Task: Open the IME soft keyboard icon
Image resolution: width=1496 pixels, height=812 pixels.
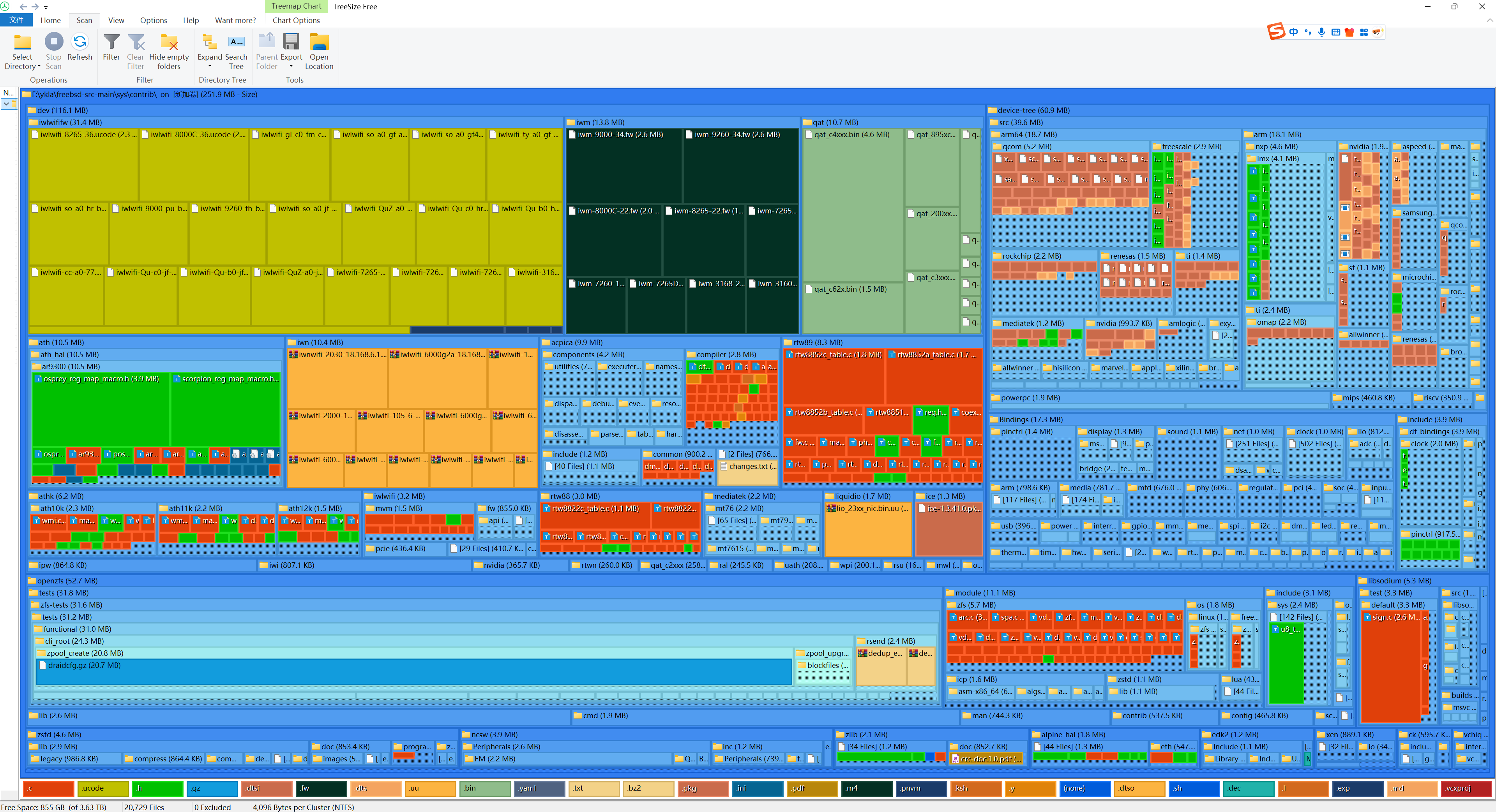Action: click(x=1336, y=32)
